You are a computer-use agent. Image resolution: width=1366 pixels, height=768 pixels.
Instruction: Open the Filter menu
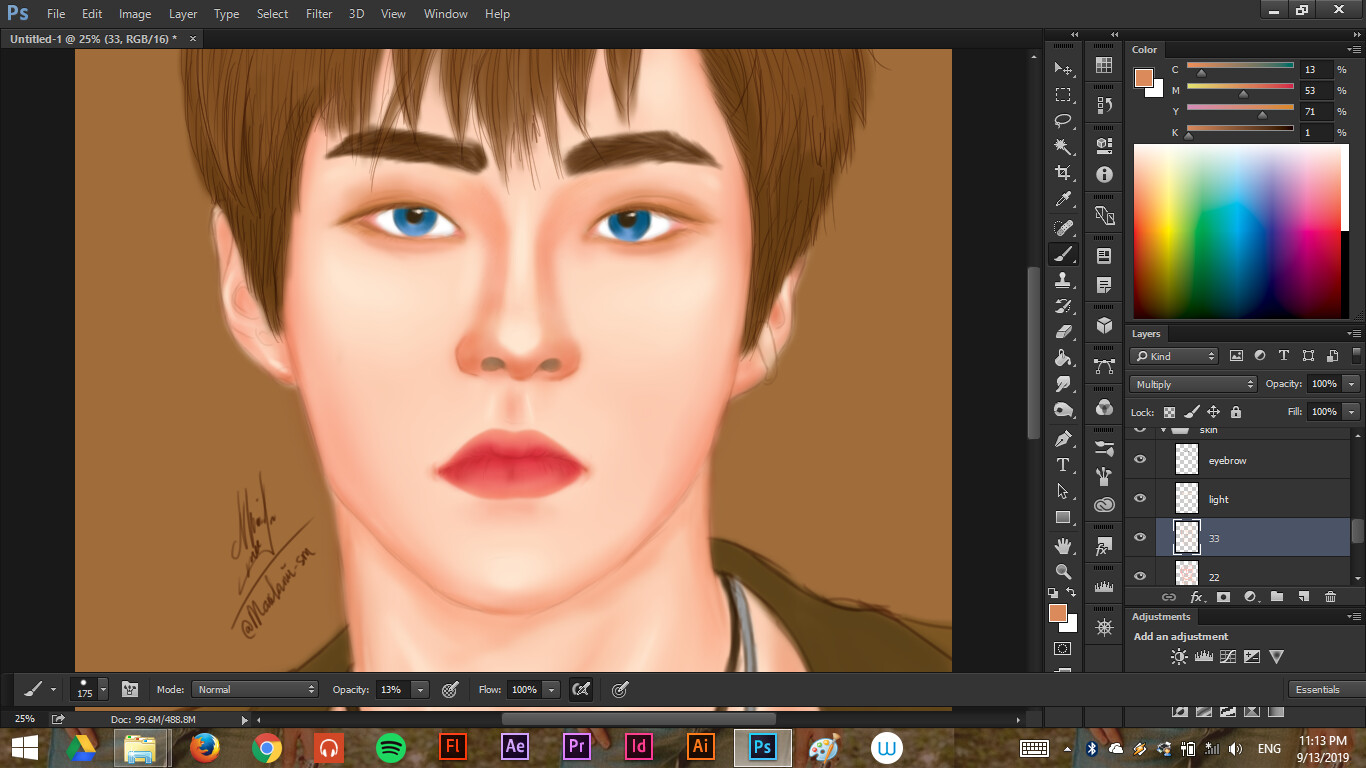(319, 14)
